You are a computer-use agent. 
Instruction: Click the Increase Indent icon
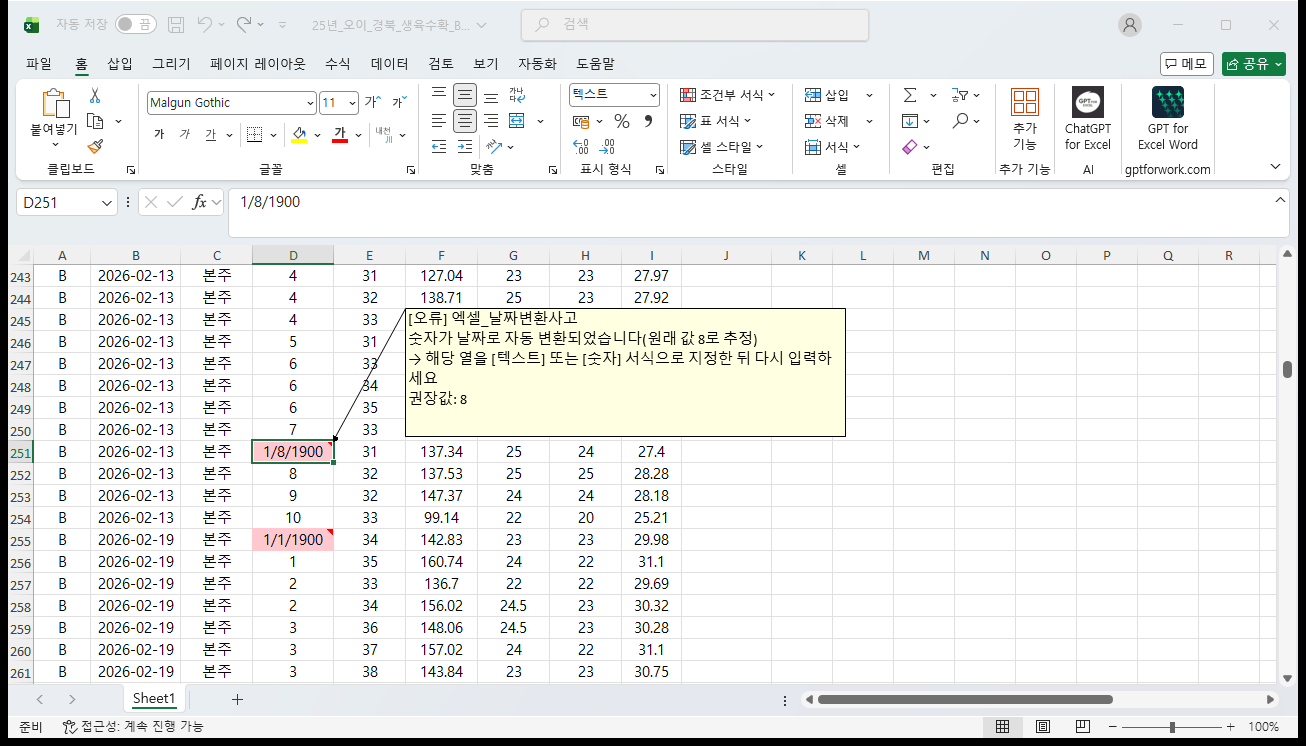[x=465, y=147]
